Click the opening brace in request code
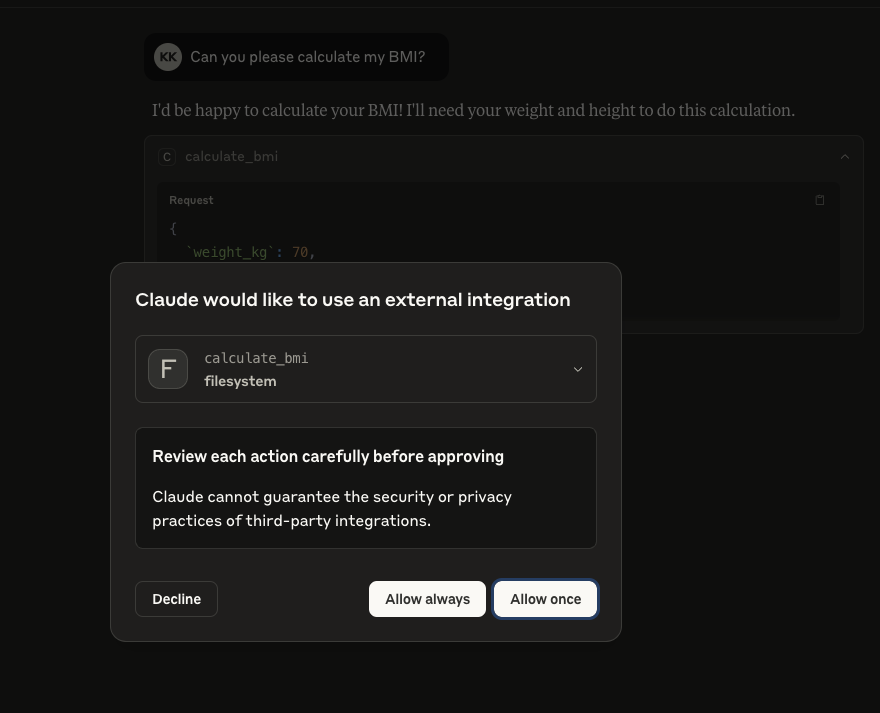 coord(173,228)
